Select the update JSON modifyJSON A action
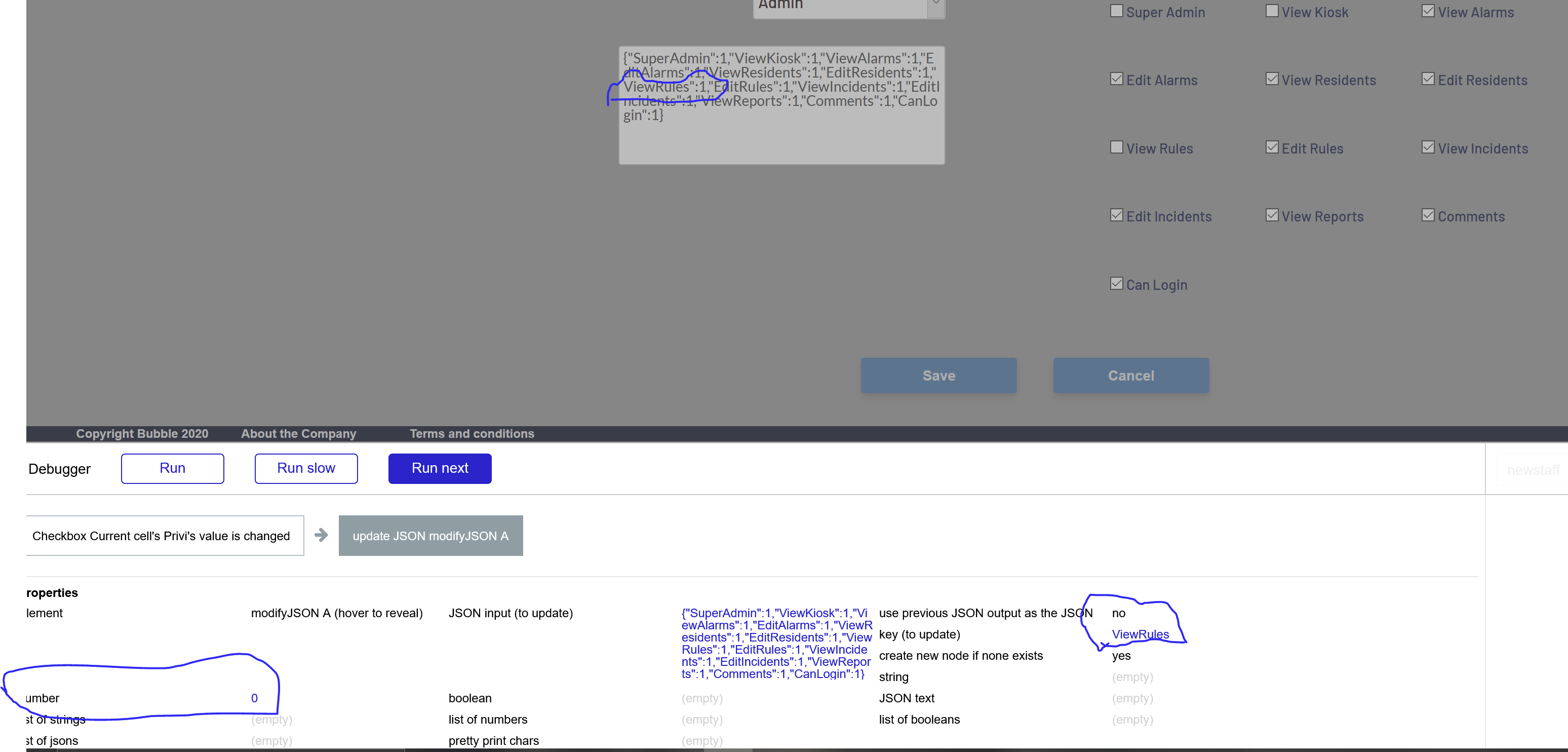 [x=430, y=536]
